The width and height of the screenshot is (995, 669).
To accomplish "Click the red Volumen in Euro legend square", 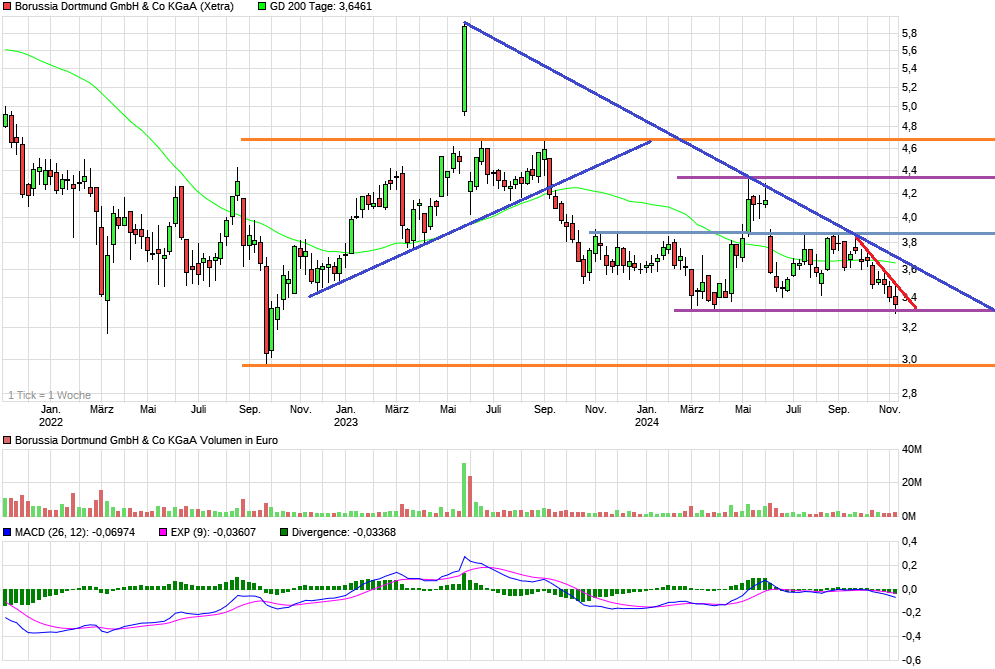I will (x=8, y=440).
